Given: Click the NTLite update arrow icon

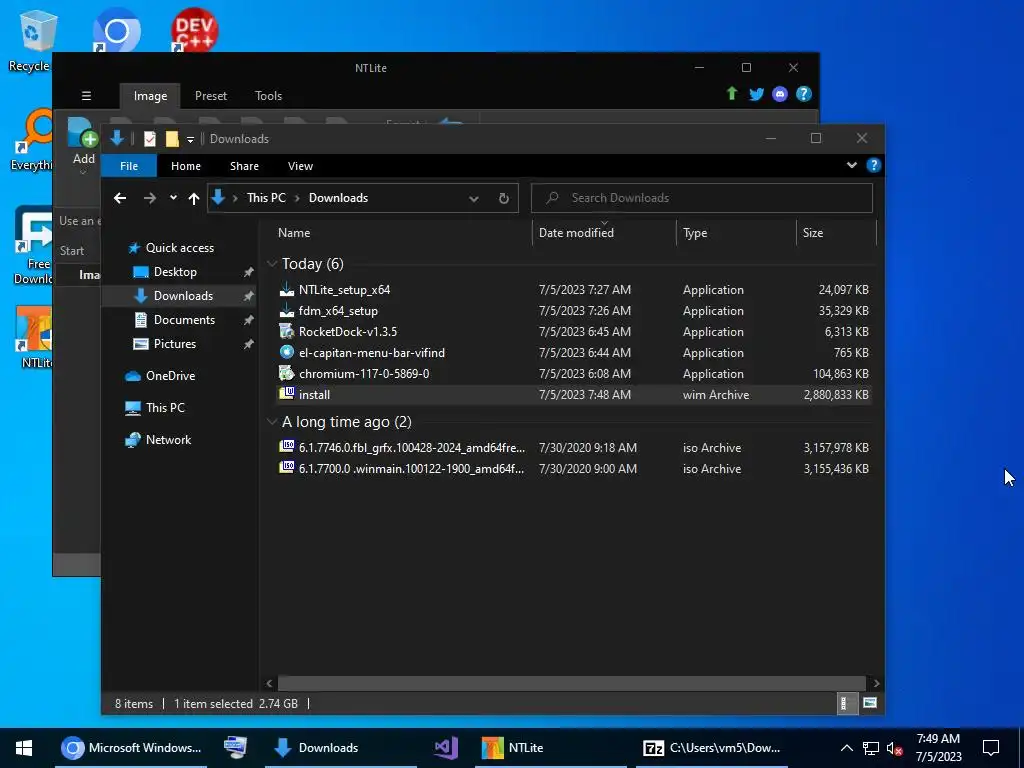Looking at the screenshot, I should pyautogui.click(x=732, y=94).
